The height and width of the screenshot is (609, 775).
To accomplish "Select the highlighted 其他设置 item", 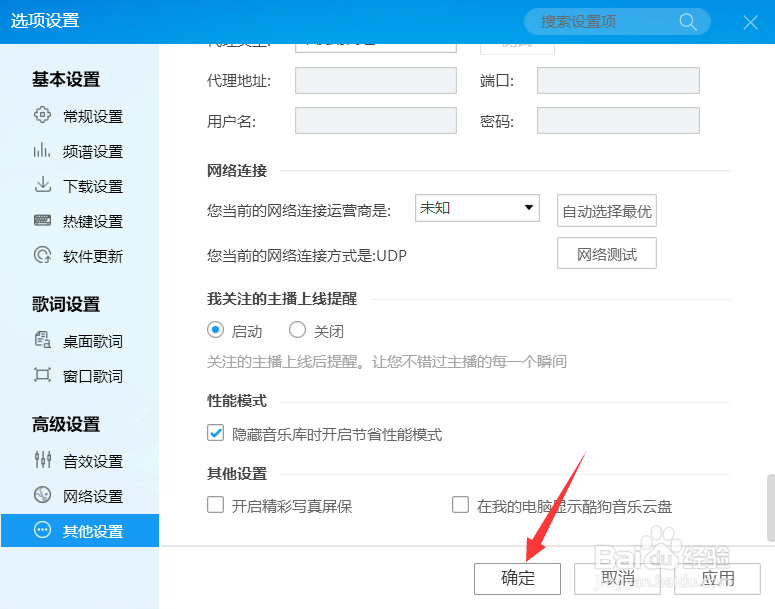I will tap(80, 530).
